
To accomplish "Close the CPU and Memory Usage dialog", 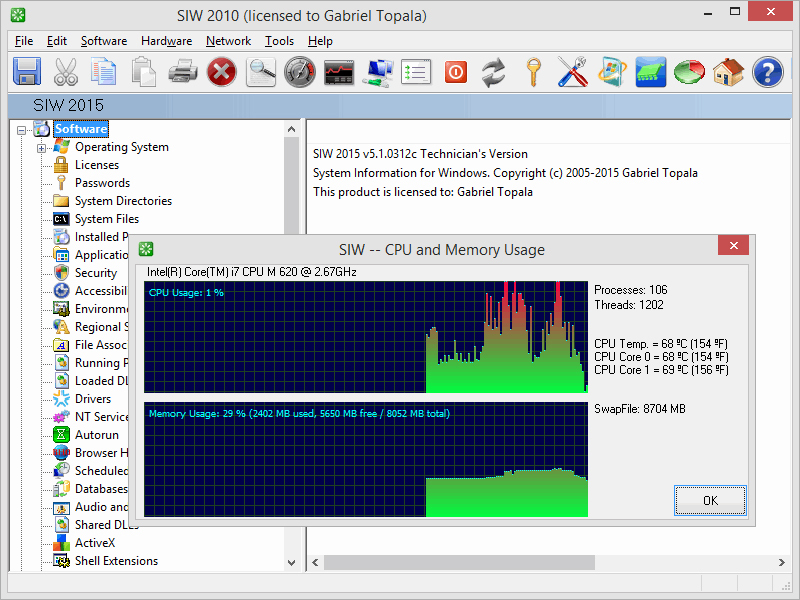I will tap(733, 245).
